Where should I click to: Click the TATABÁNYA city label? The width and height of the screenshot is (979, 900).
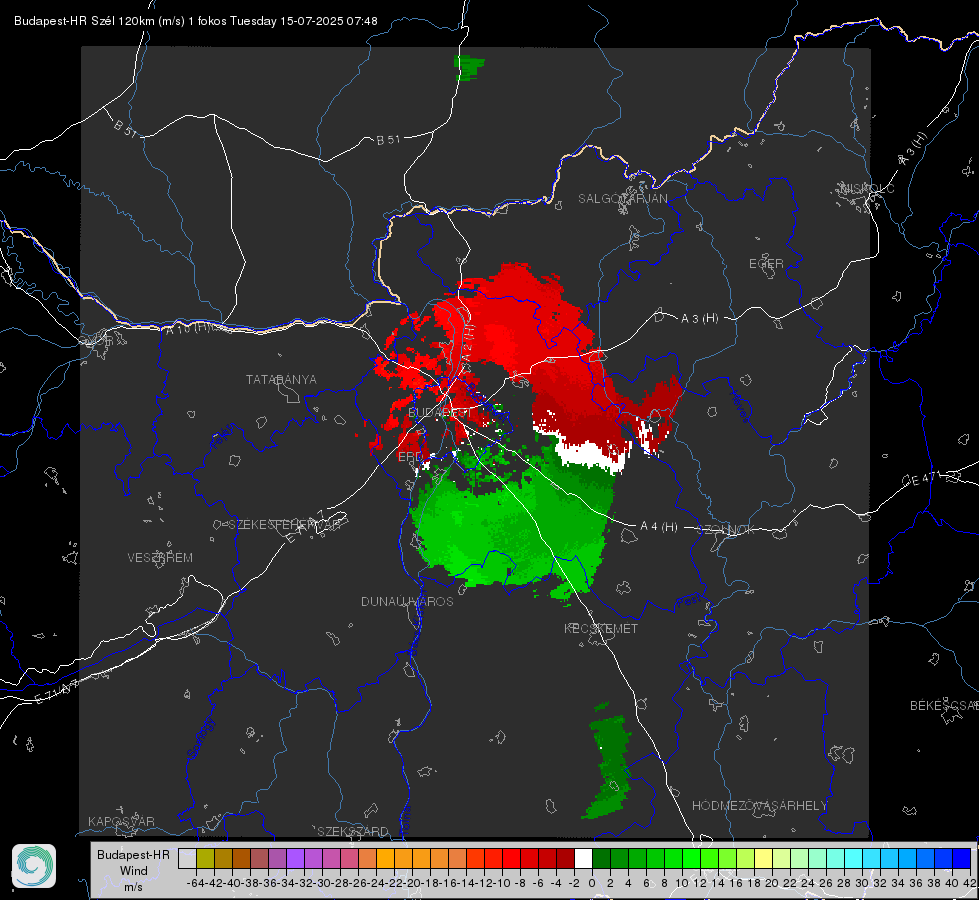point(281,379)
